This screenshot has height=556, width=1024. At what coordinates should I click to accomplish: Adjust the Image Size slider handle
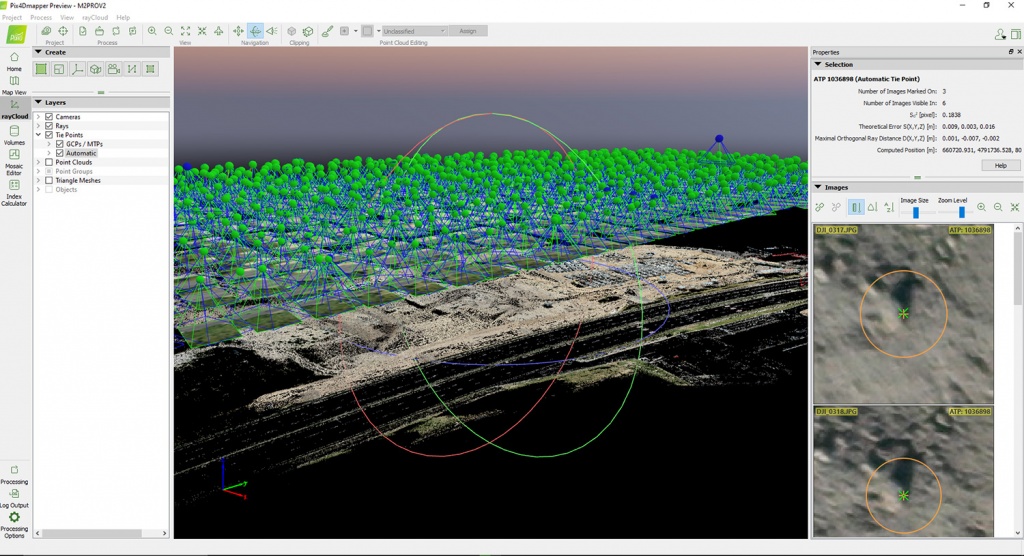[915, 212]
